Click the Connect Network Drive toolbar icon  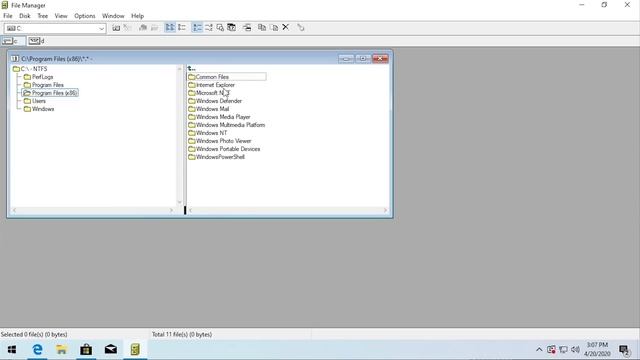pos(116,28)
